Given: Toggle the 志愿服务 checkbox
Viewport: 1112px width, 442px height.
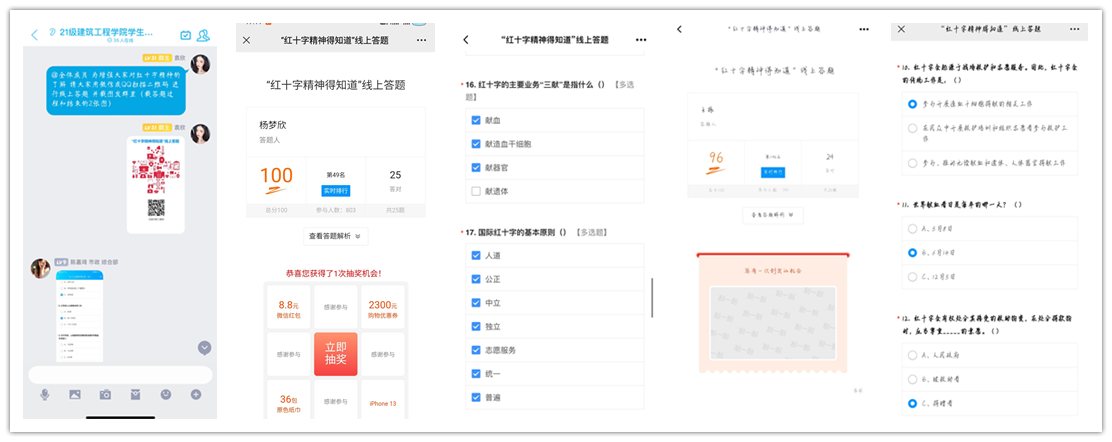Looking at the screenshot, I should point(476,350).
